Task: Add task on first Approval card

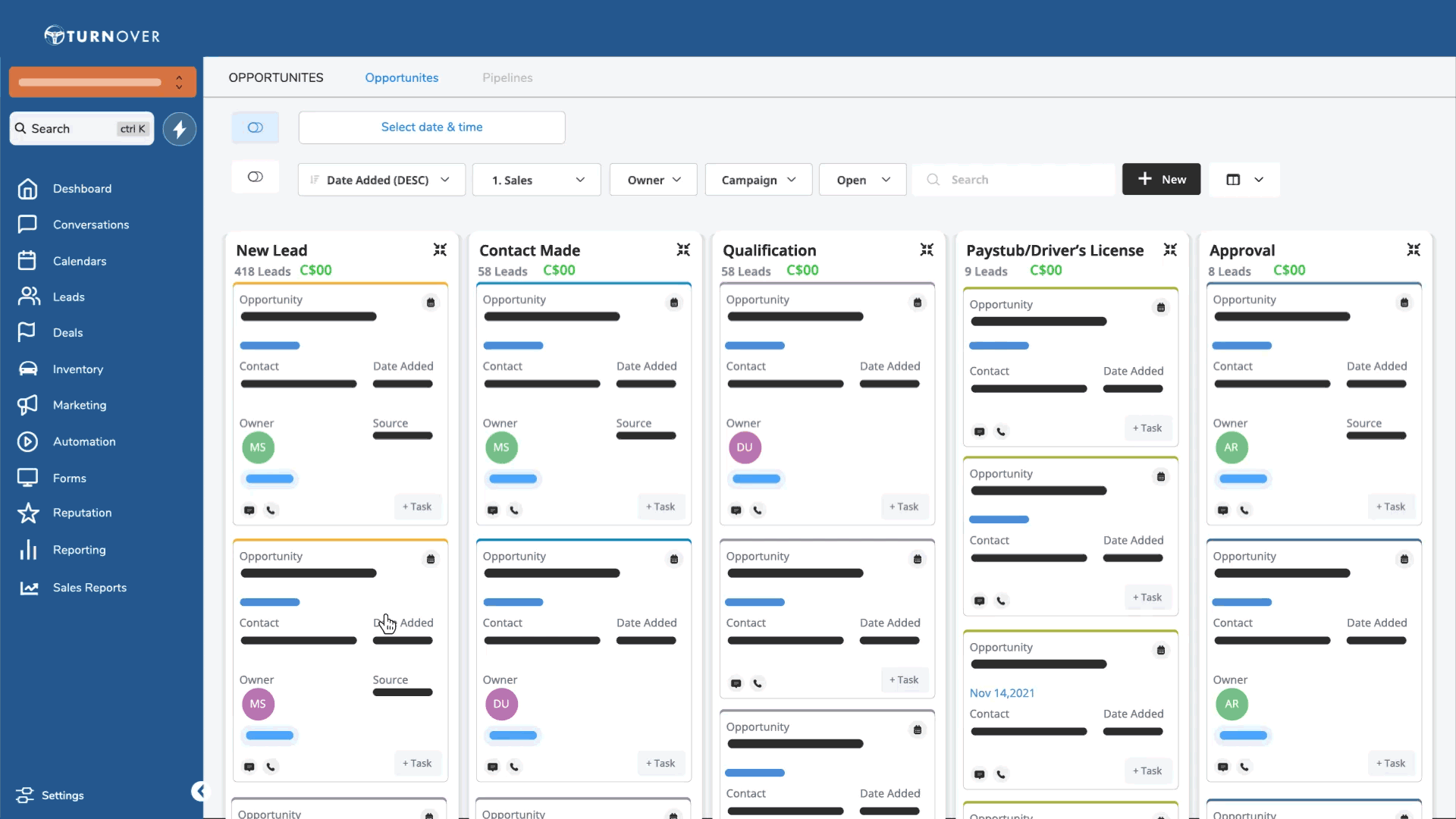Action: (1390, 507)
